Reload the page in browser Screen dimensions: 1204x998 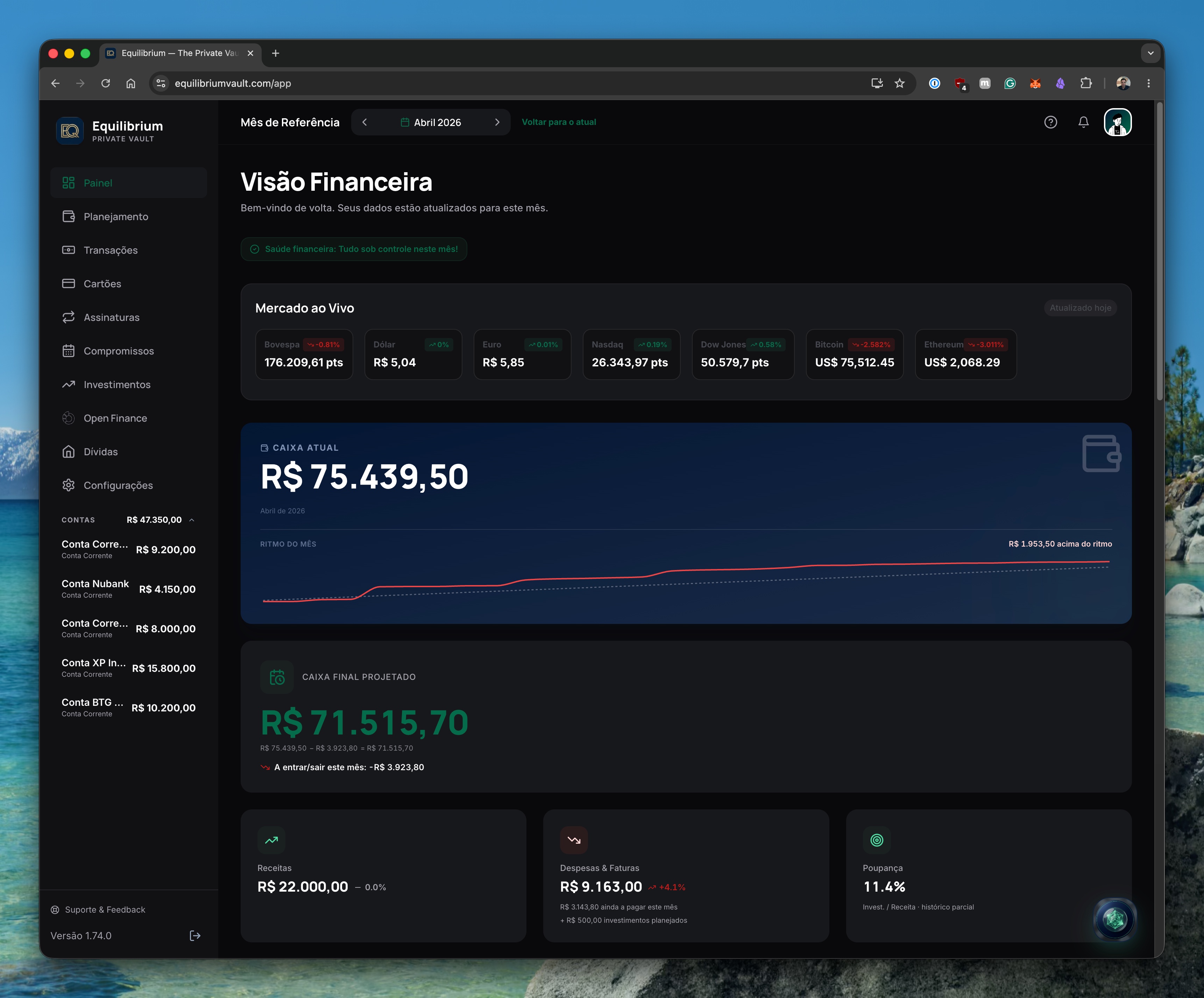[106, 83]
